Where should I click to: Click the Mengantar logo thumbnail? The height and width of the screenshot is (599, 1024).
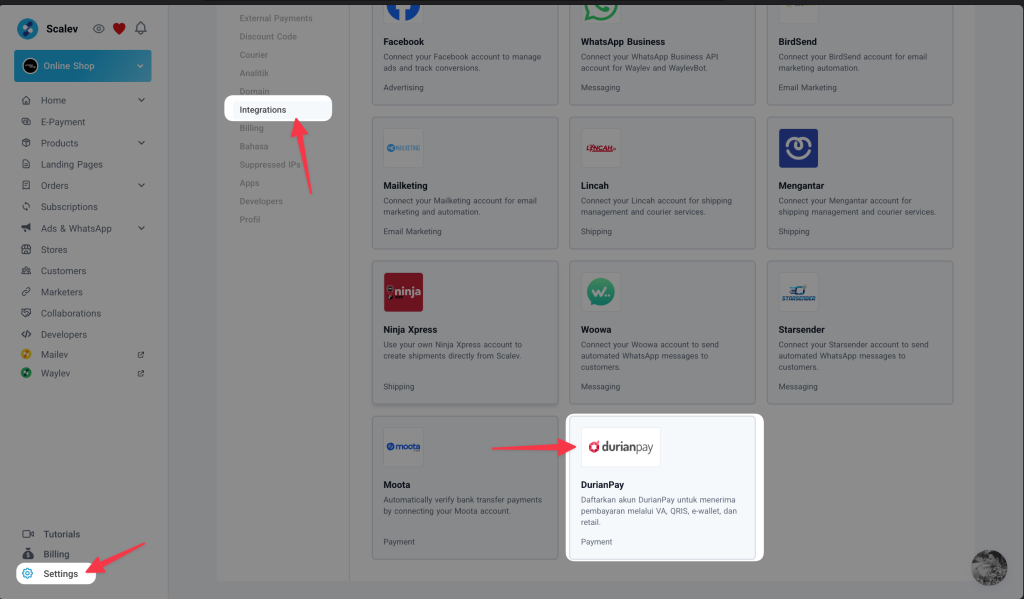point(798,148)
